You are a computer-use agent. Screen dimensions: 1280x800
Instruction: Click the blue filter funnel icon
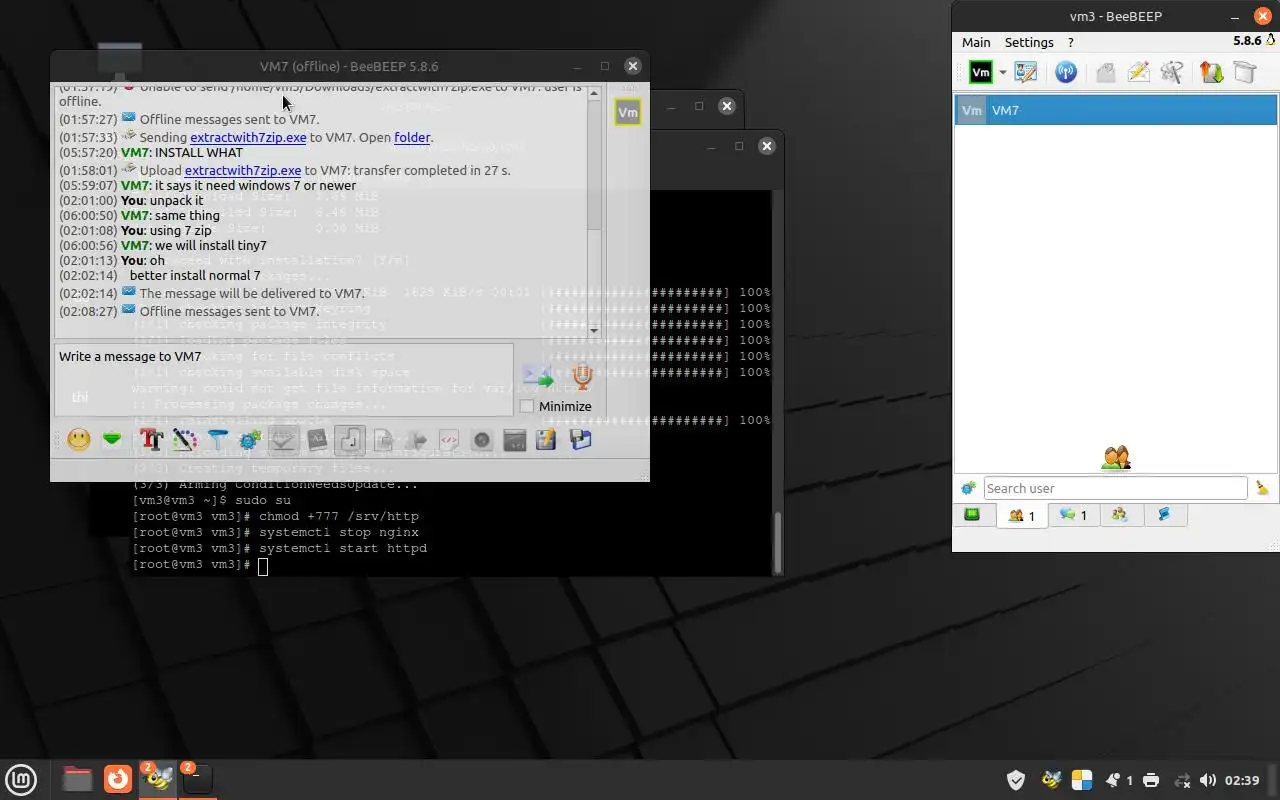tap(217, 439)
